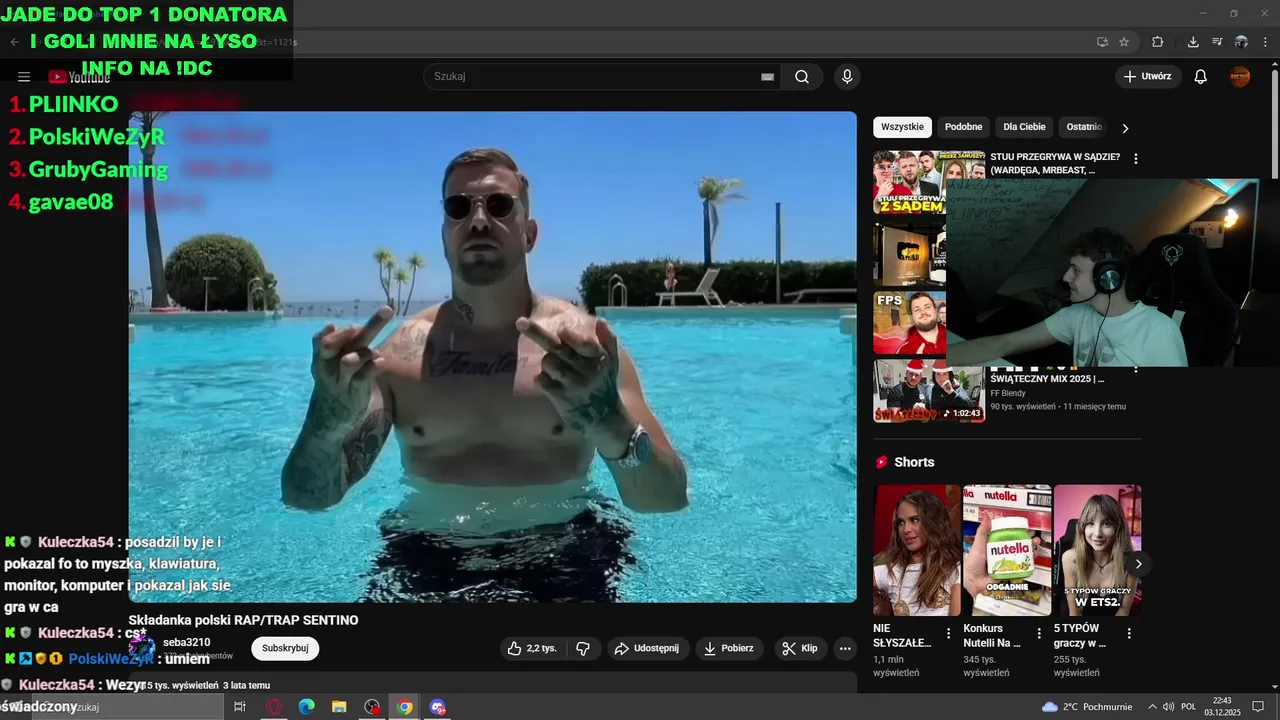Open the Świąteczny mix thumbnail with 1:02:43
Viewport: 1280px width, 720px height.
929,391
